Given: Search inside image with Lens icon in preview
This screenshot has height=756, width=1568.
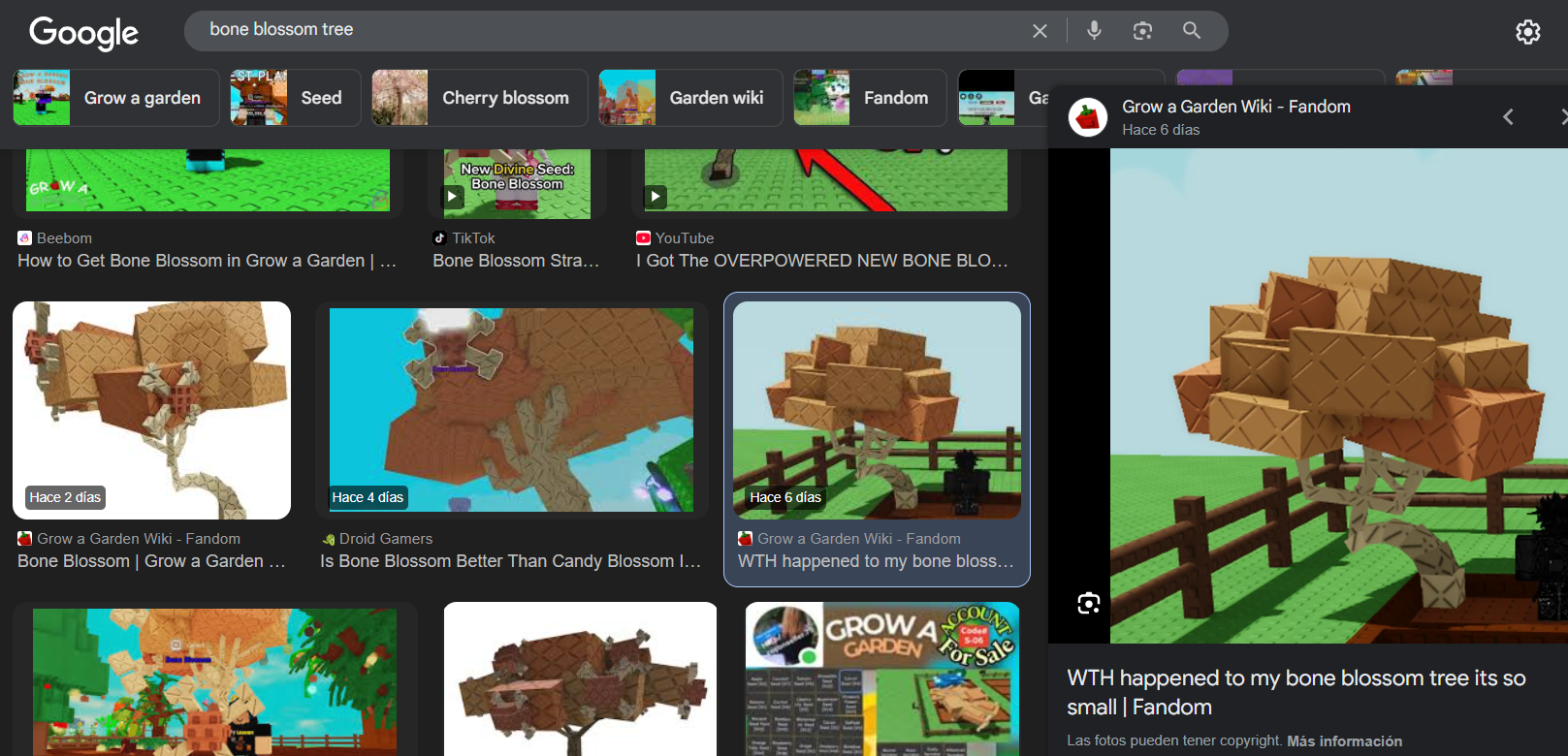Looking at the screenshot, I should click(1089, 603).
